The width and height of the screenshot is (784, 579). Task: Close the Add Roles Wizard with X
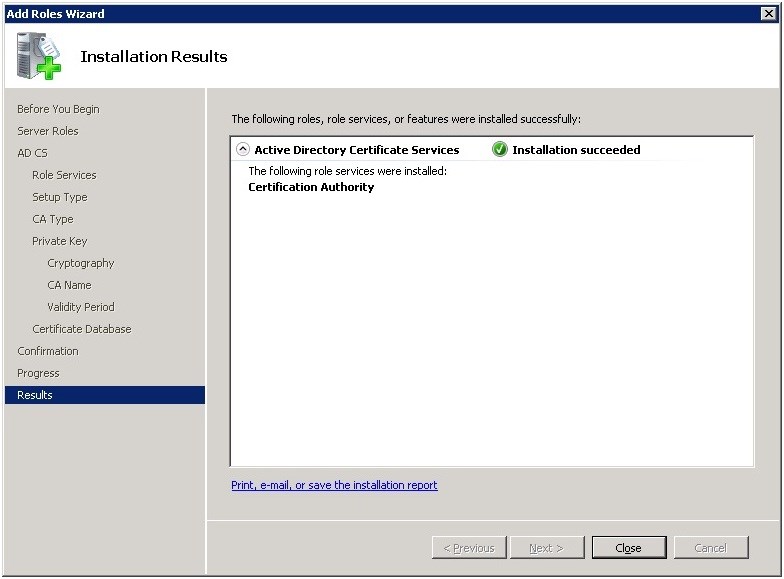tap(768, 14)
